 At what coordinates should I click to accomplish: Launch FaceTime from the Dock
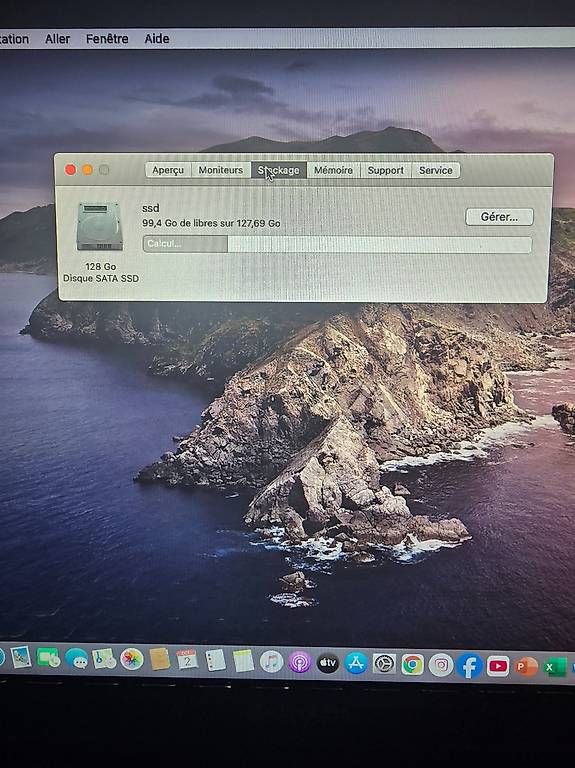[48, 658]
